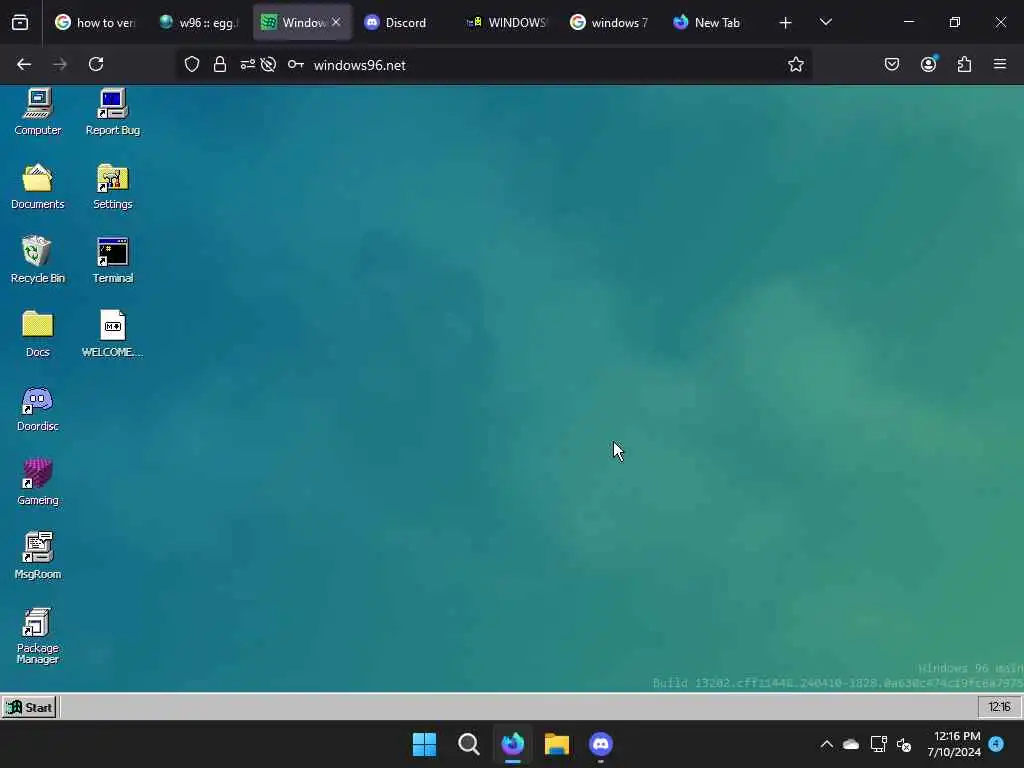This screenshot has width=1024, height=768.
Task: Click the autoplay blocked icon in address bar
Action: pyautogui.click(x=268, y=64)
